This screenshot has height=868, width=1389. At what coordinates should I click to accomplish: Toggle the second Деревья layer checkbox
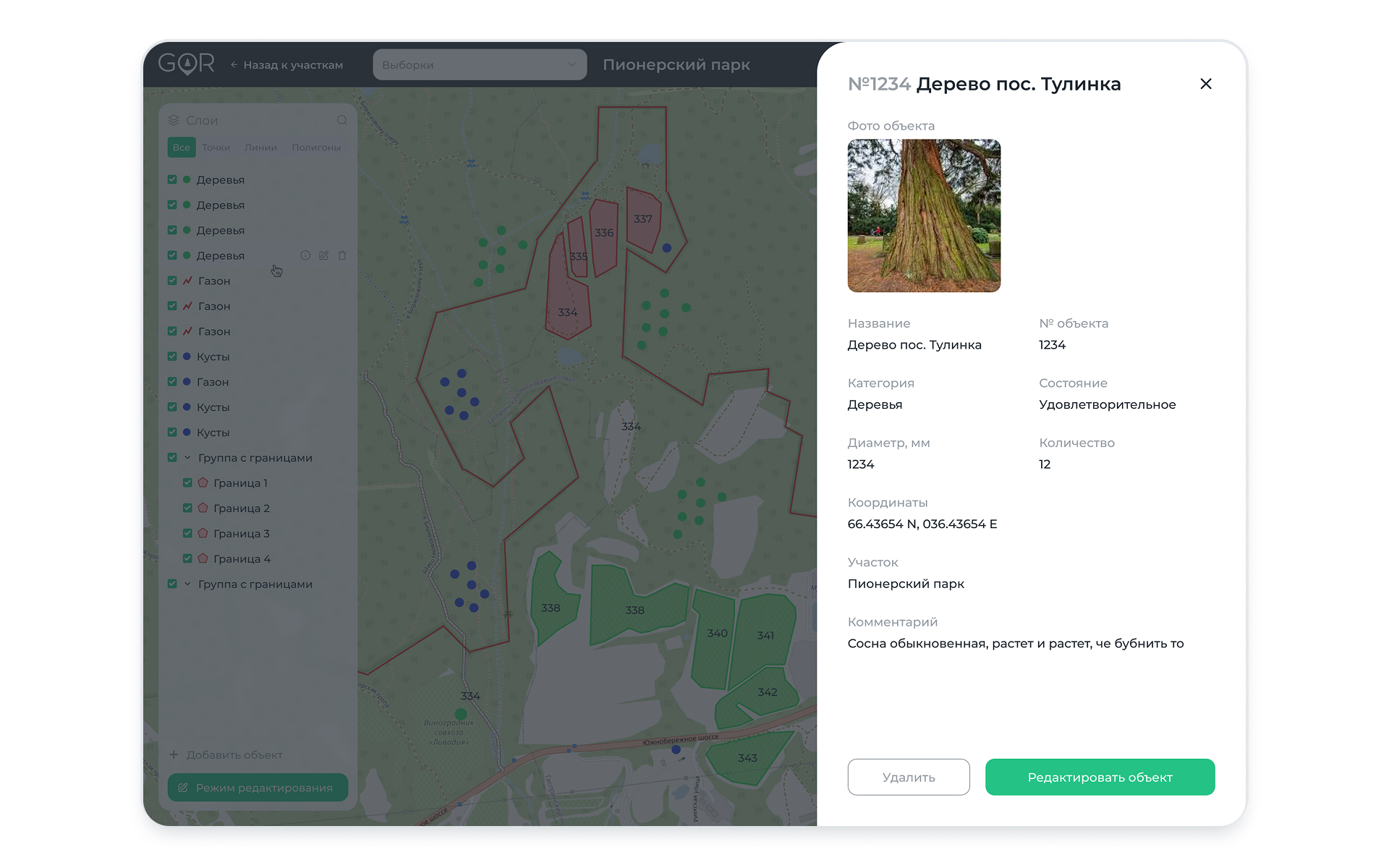172,205
